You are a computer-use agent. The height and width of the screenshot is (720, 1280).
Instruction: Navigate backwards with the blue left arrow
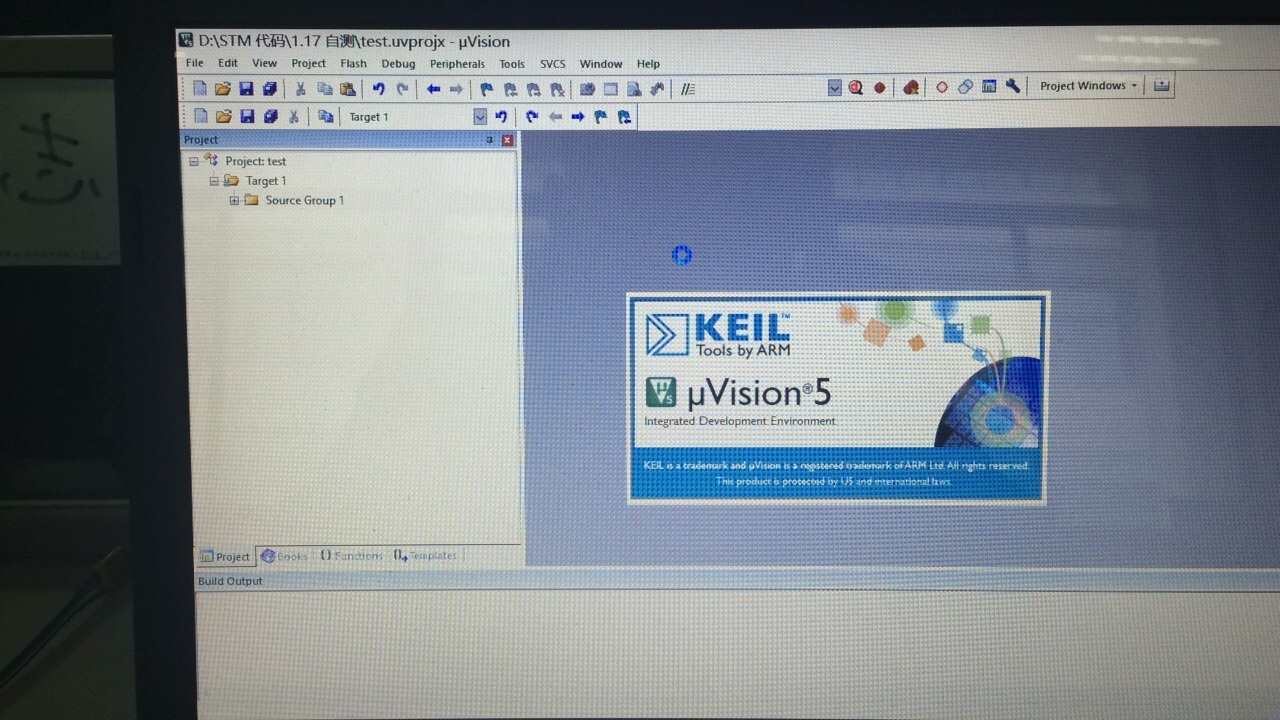(433, 89)
